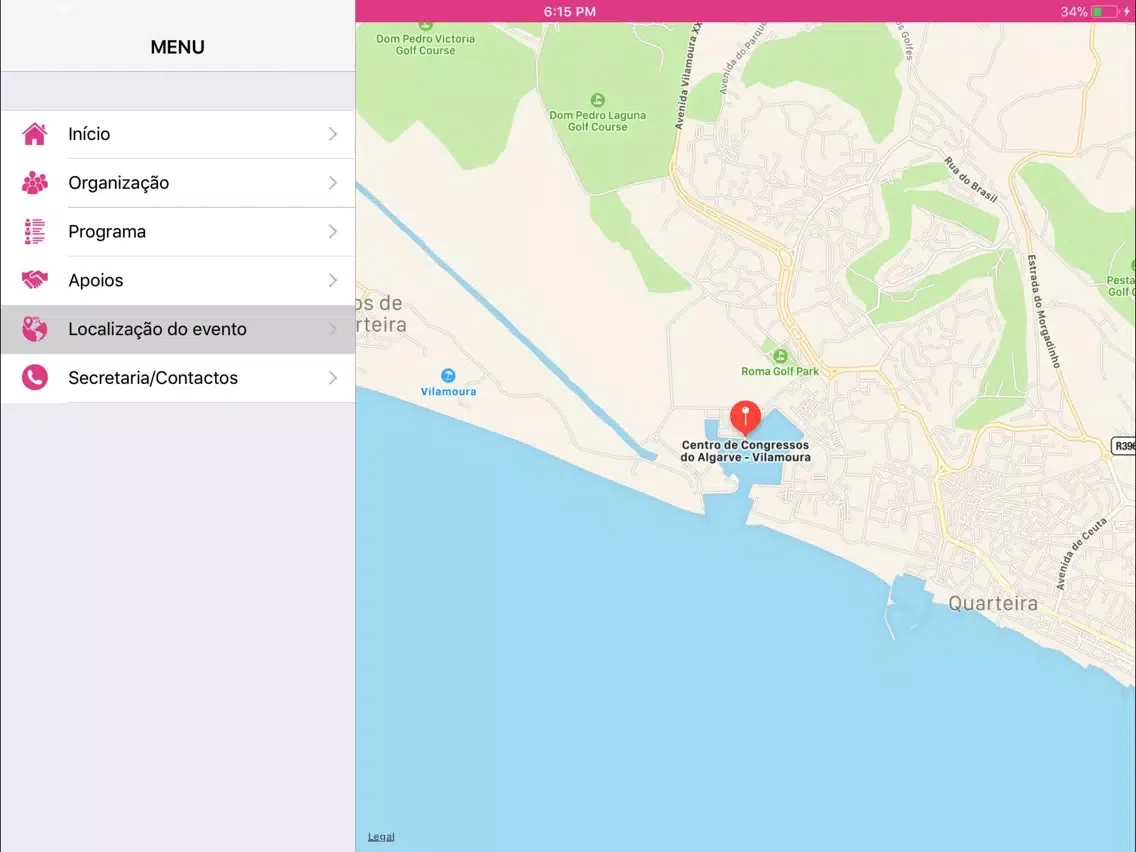The width and height of the screenshot is (1136, 852).
Task: Click the Secretaria/Contactos phone icon
Action: tap(34, 377)
